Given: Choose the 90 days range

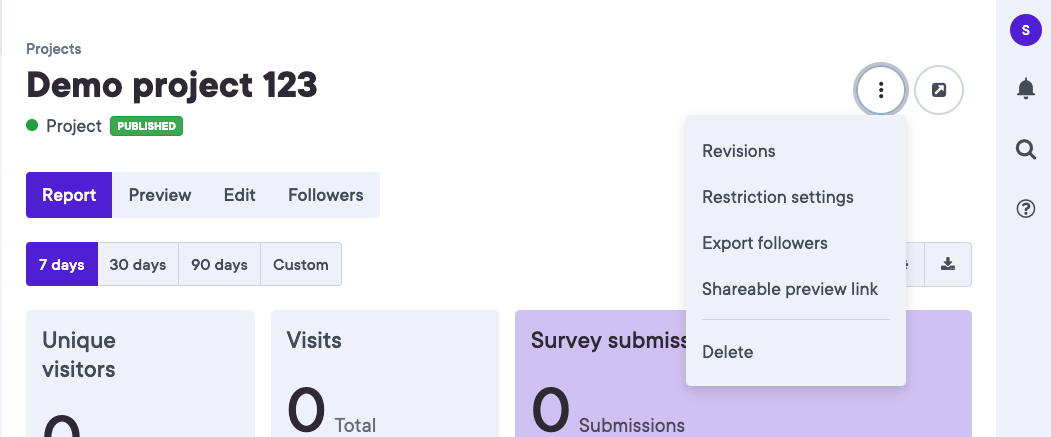Looking at the screenshot, I should 220,265.
